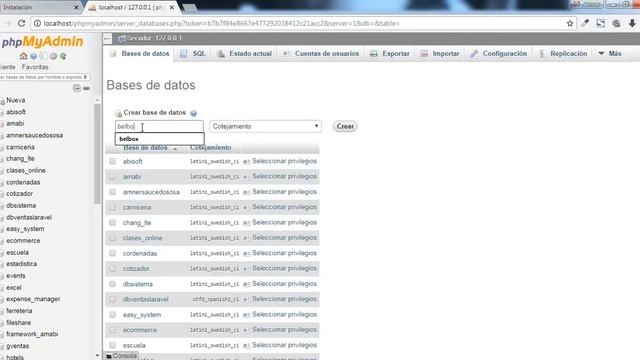Screen dimensions: 640x360
Task: Open privileges icon for dbsistema row
Action: pos(246,284)
